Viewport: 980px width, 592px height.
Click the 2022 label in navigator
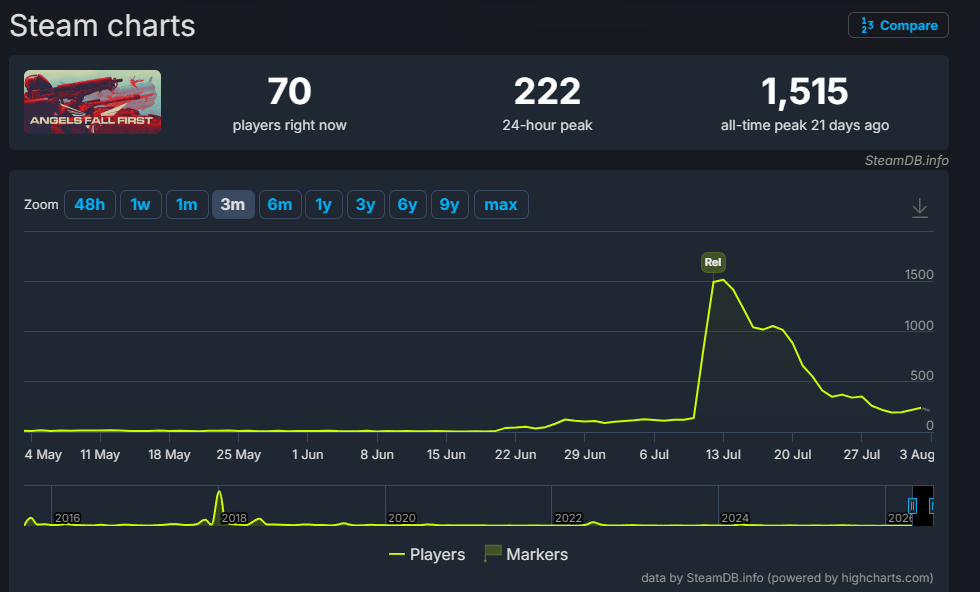[x=568, y=518]
